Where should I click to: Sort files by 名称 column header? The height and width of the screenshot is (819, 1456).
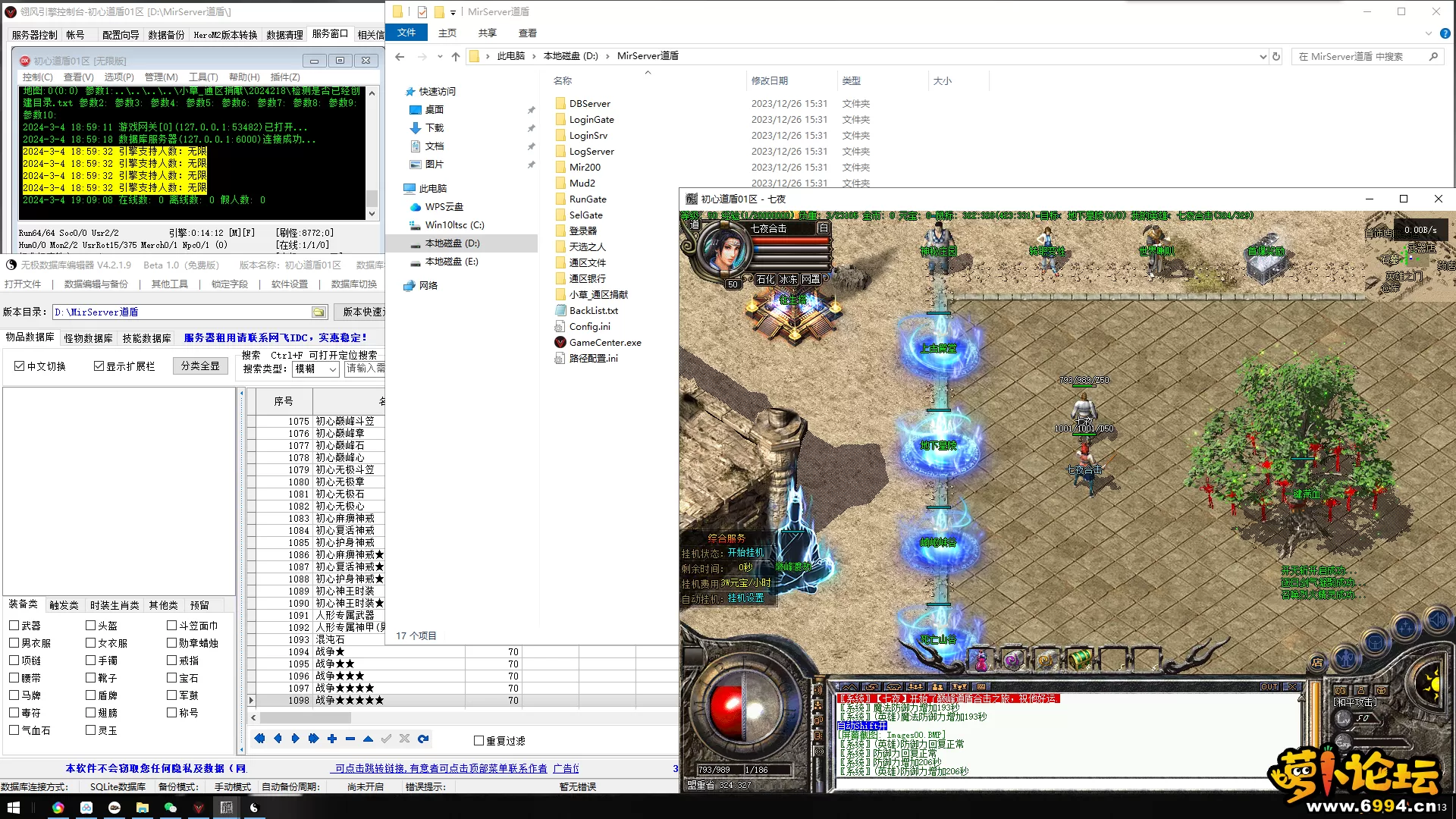click(x=562, y=81)
